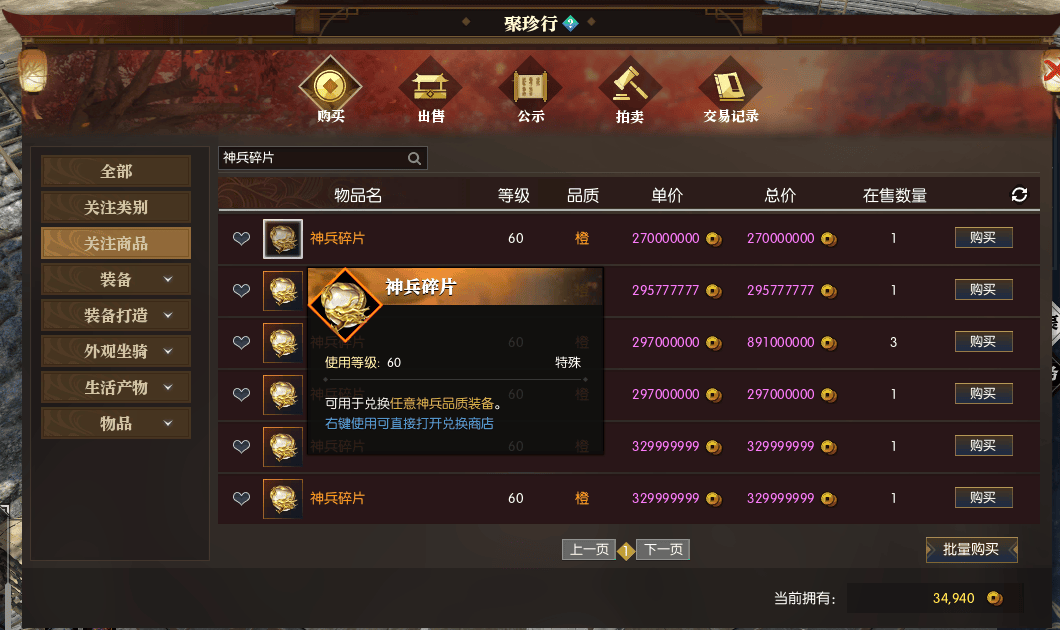Viewport: 1060px width, 630px height.
Task: Open the 出售 stall icon
Action: pos(431,87)
